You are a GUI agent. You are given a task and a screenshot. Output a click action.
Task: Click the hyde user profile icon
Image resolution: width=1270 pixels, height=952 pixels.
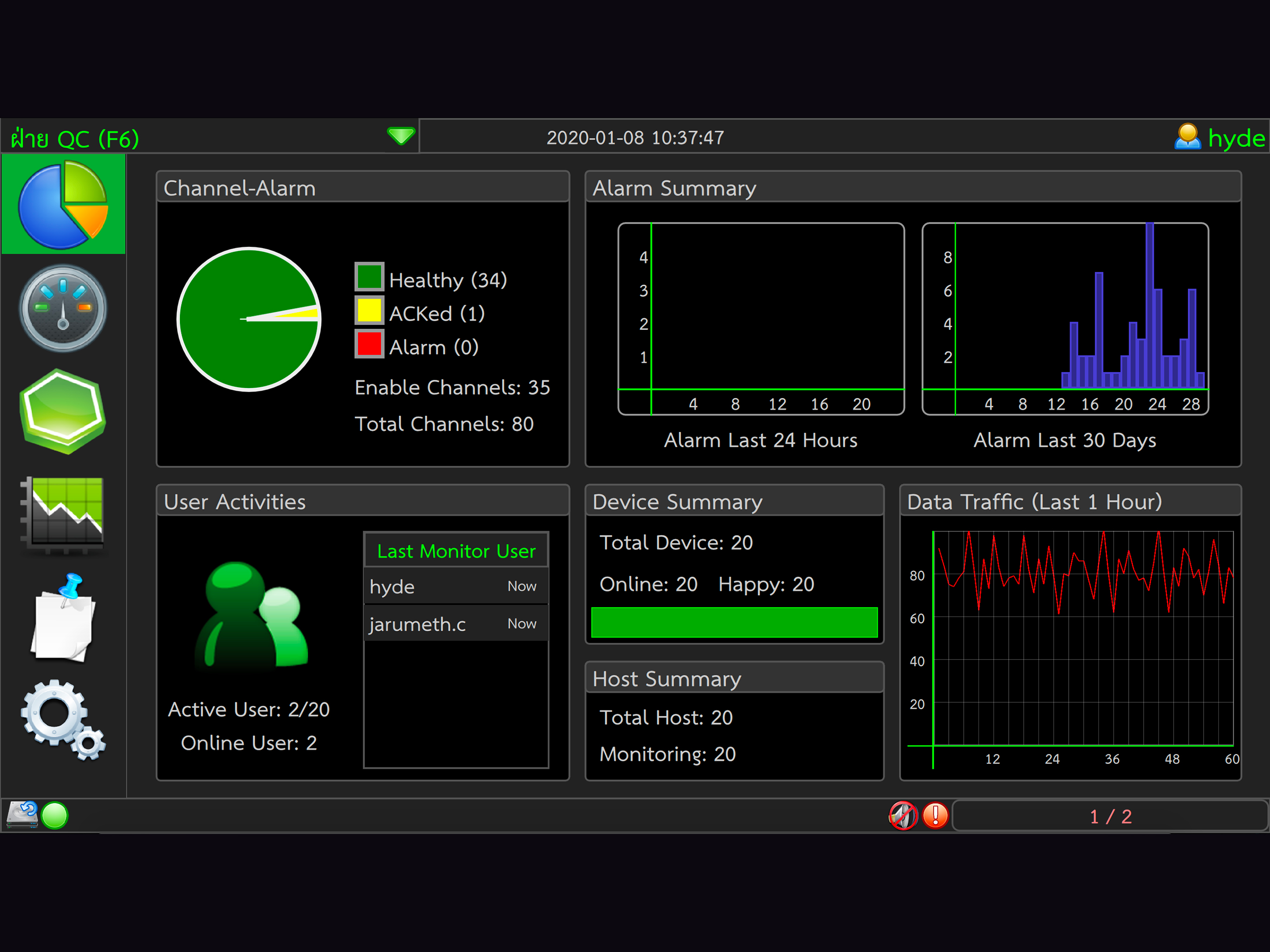coord(1187,137)
